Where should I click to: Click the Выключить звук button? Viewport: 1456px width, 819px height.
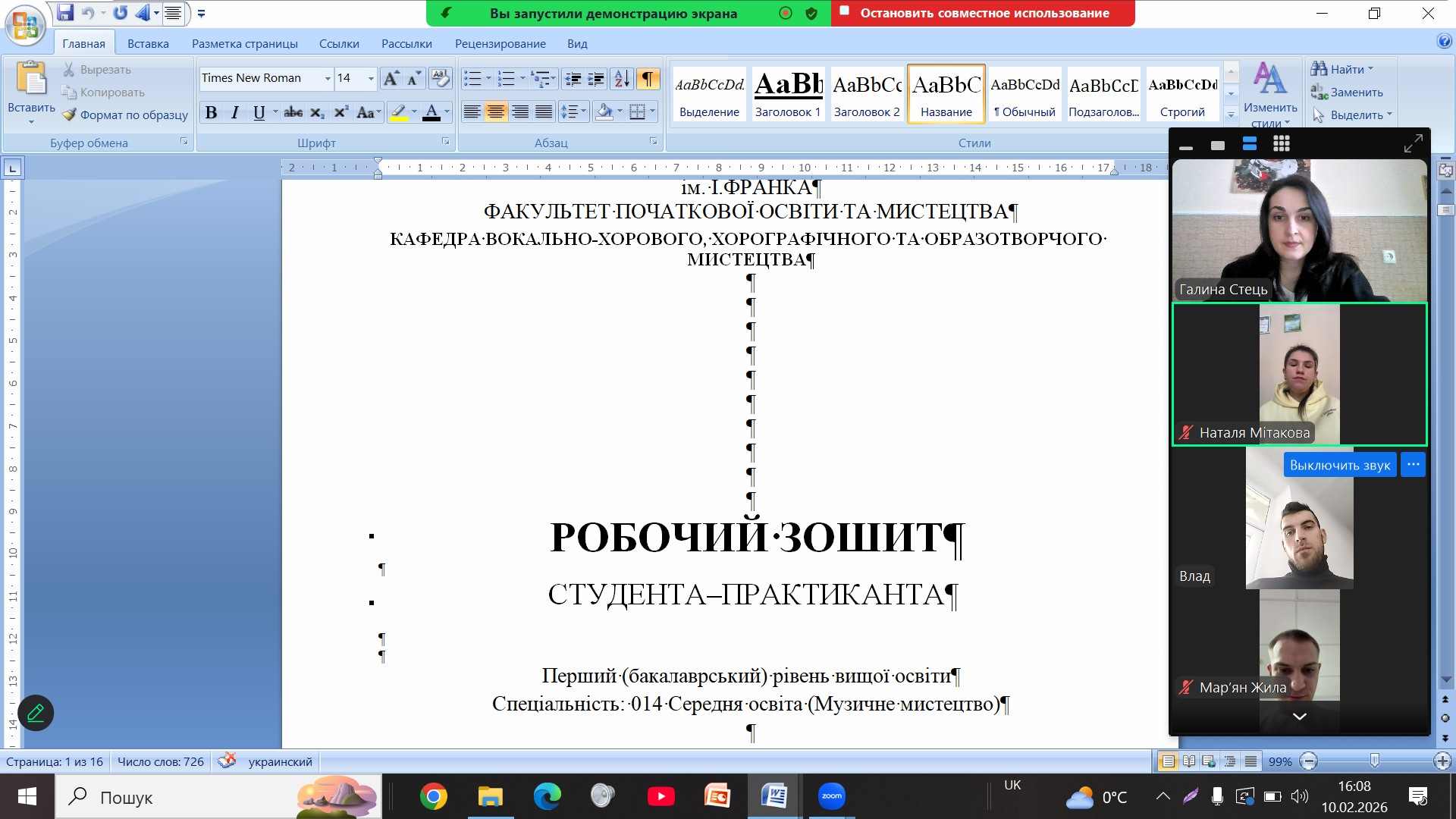1339,465
